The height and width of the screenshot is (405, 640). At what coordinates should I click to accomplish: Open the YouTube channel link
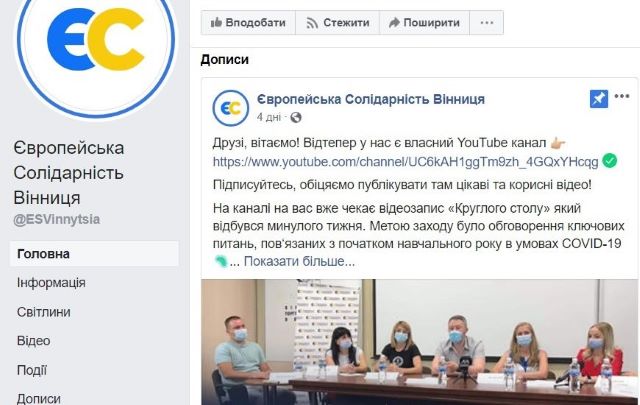(405, 162)
